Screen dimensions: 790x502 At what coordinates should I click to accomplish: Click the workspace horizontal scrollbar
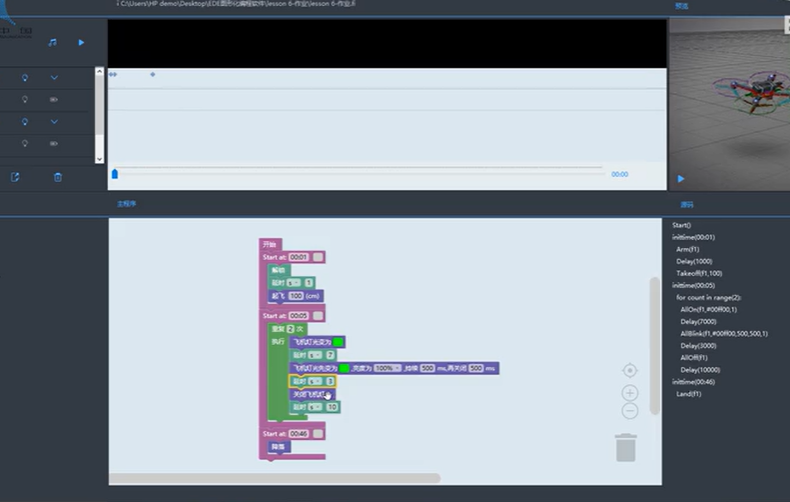pyautogui.click(x=275, y=478)
